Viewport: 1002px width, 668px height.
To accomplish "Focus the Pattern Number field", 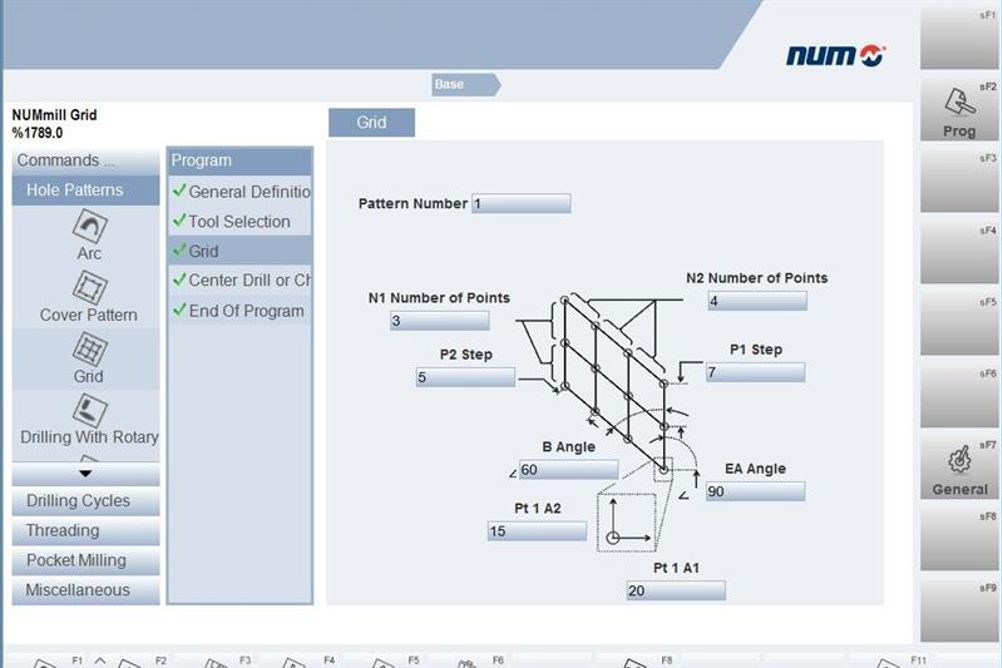I will 521,204.
